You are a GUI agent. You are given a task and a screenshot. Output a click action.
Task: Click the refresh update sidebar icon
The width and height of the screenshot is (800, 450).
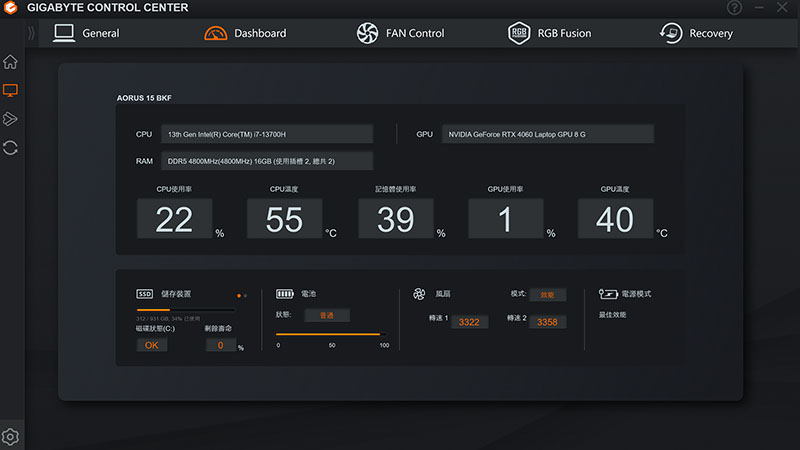click(x=10, y=148)
